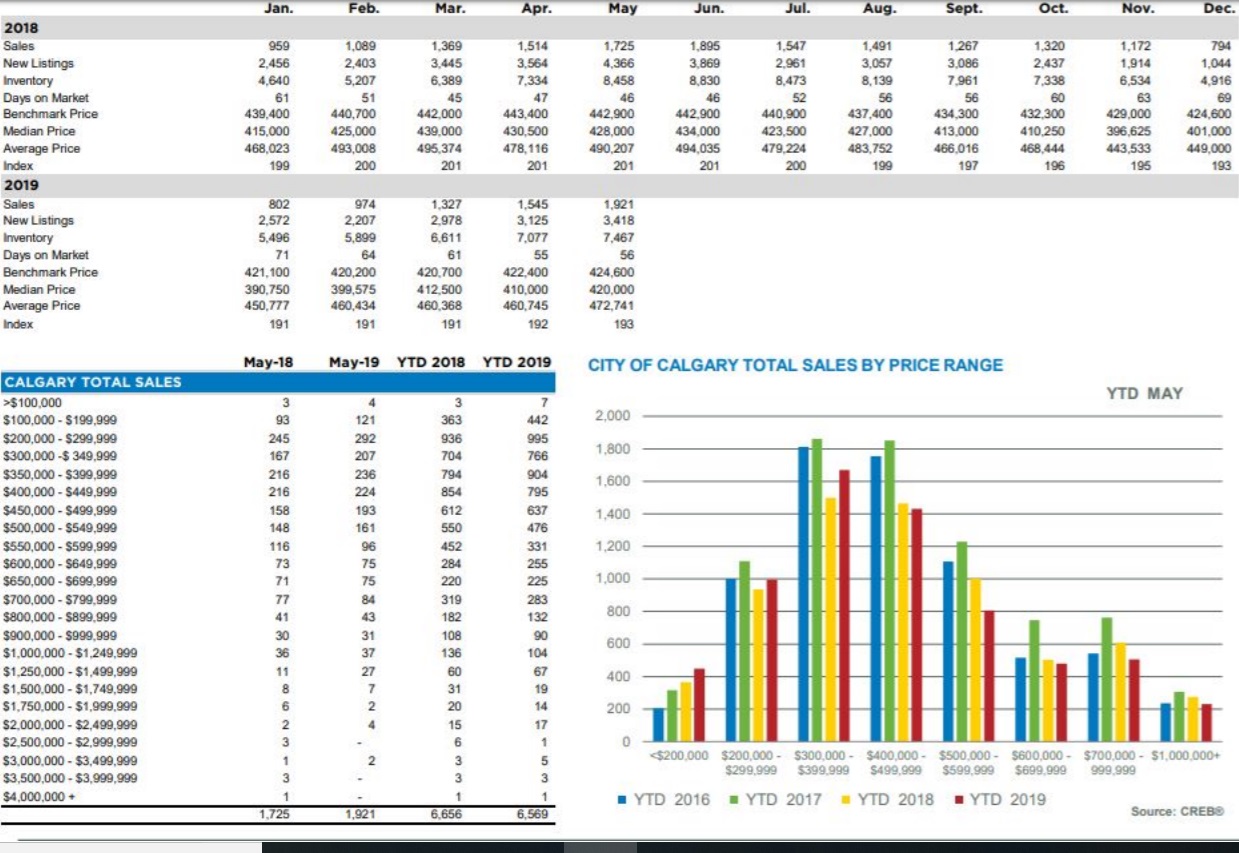
Task: Click the blue YTD 2016 legend swatch
Action: (x=623, y=800)
